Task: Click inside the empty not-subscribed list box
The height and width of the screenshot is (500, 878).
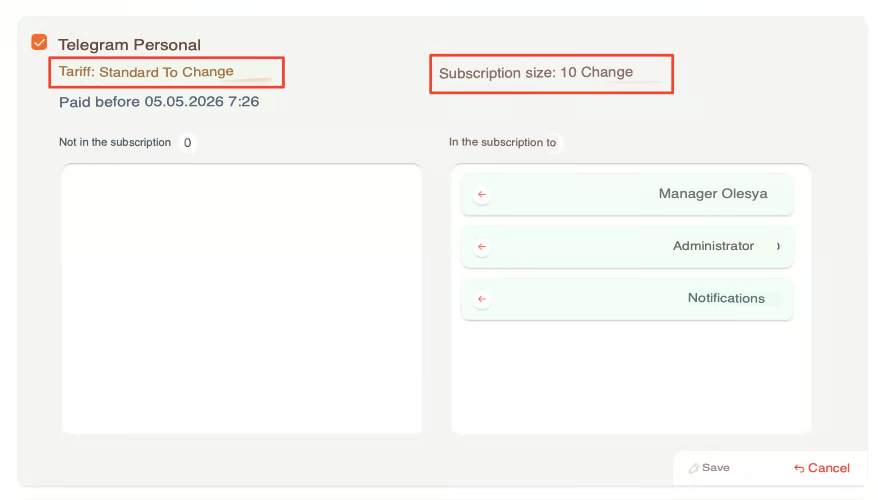Action: [241, 298]
